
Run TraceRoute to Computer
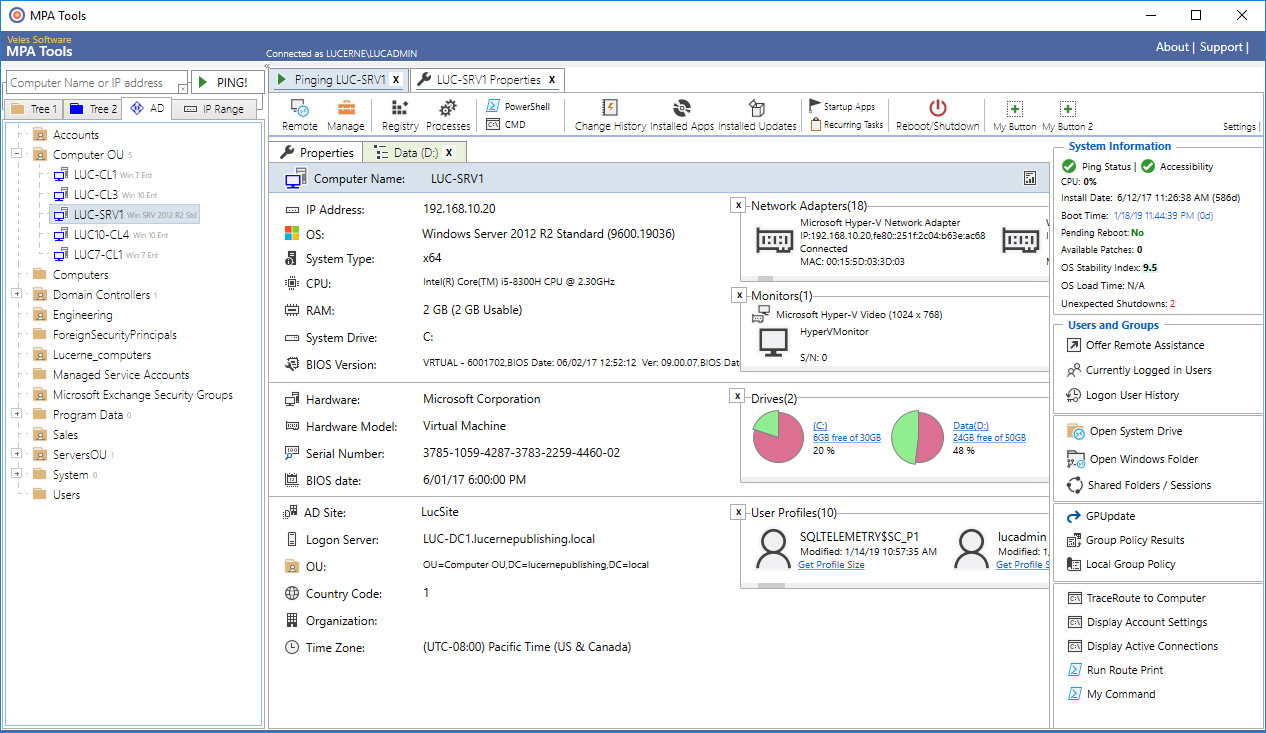pyautogui.click(x=1136, y=598)
